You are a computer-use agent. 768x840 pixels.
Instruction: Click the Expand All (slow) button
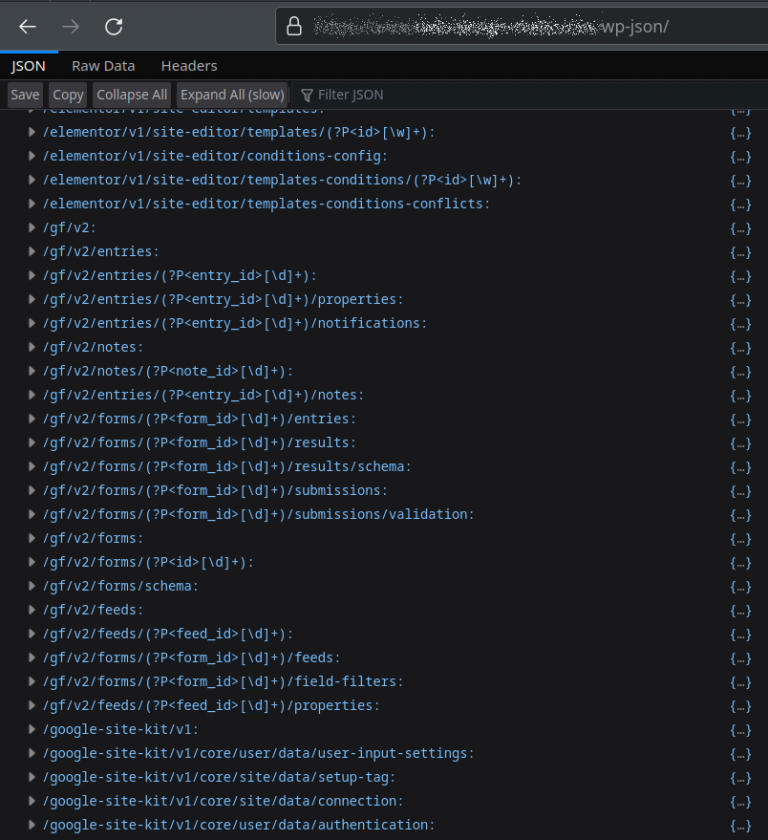tap(232, 94)
